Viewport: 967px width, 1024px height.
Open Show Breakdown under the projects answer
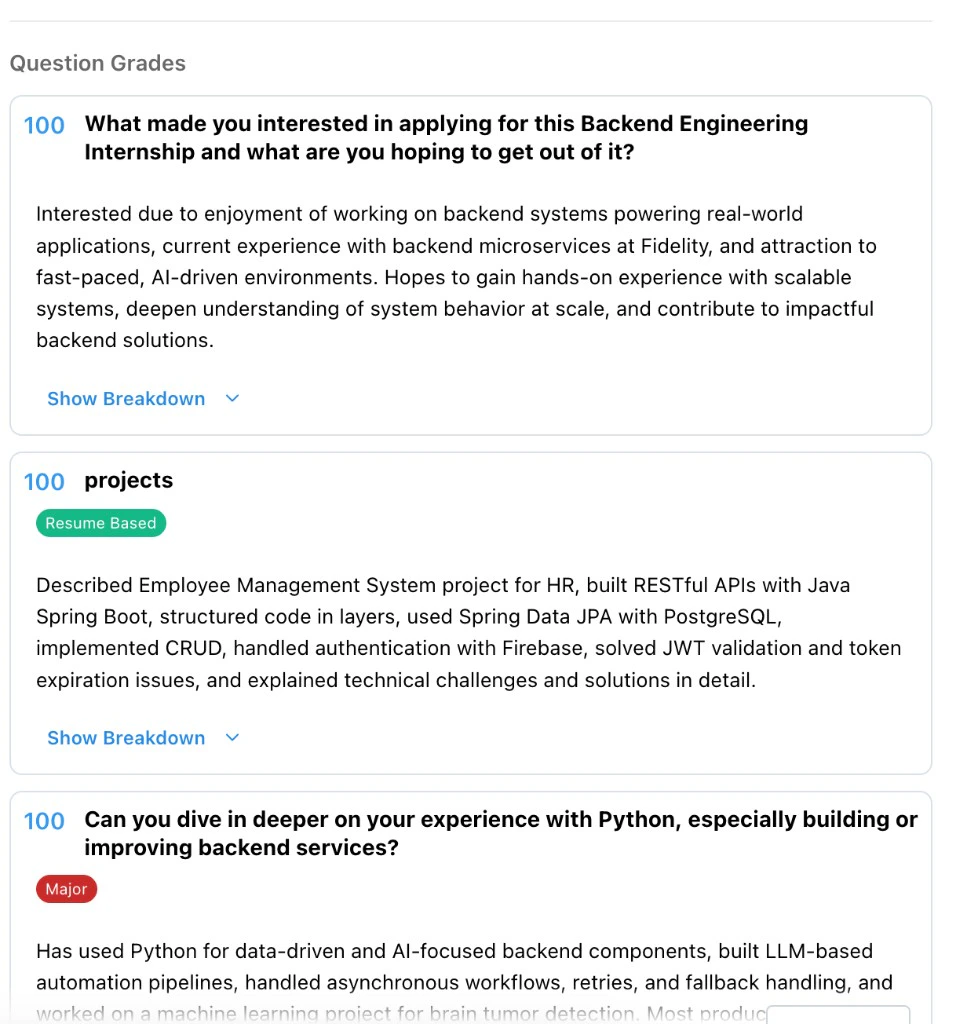[x=126, y=738]
